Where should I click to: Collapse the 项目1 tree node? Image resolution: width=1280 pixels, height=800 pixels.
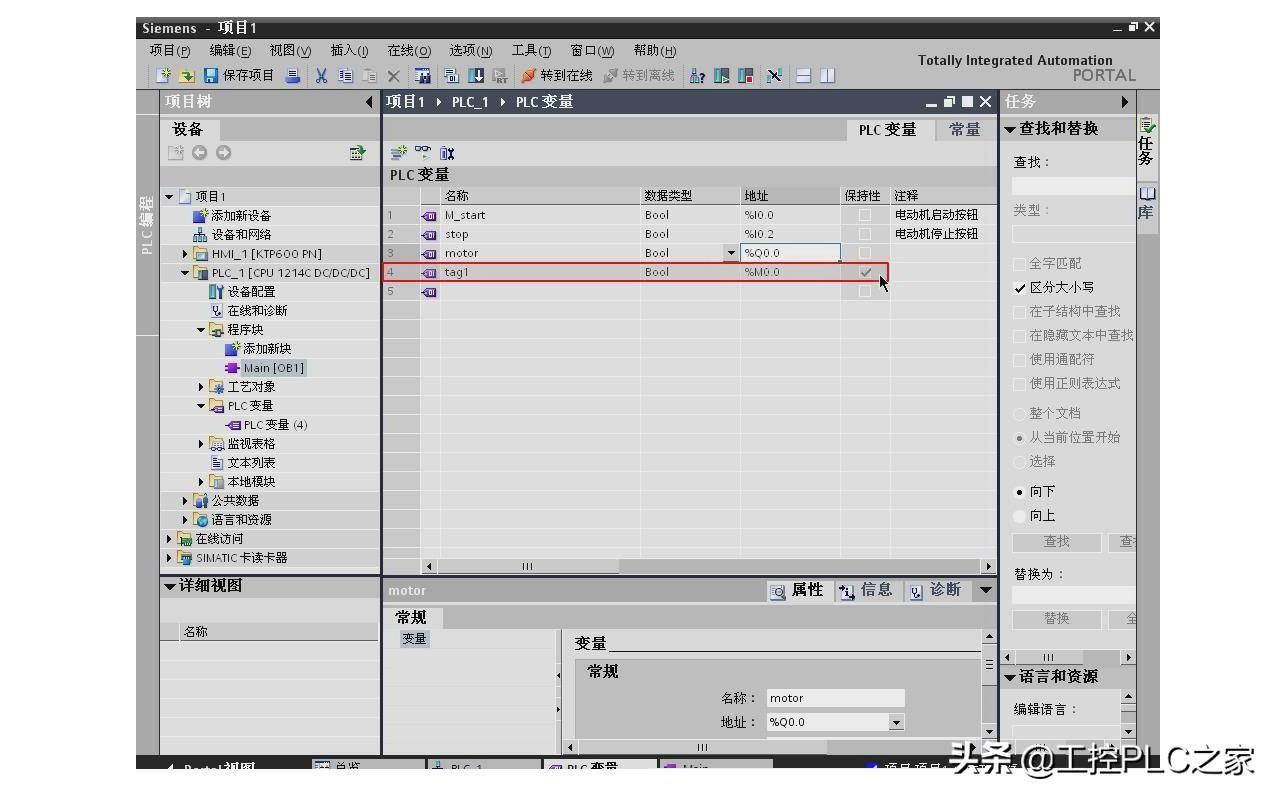[169, 197]
